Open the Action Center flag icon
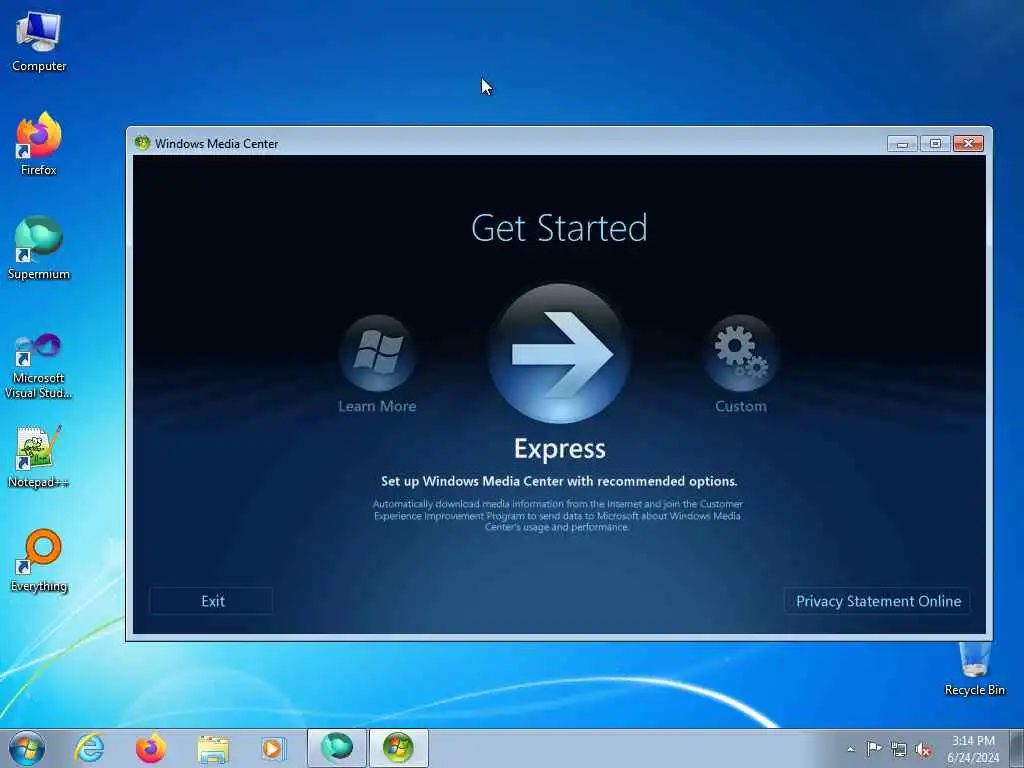This screenshot has height=768, width=1024. [x=874, y=748]
